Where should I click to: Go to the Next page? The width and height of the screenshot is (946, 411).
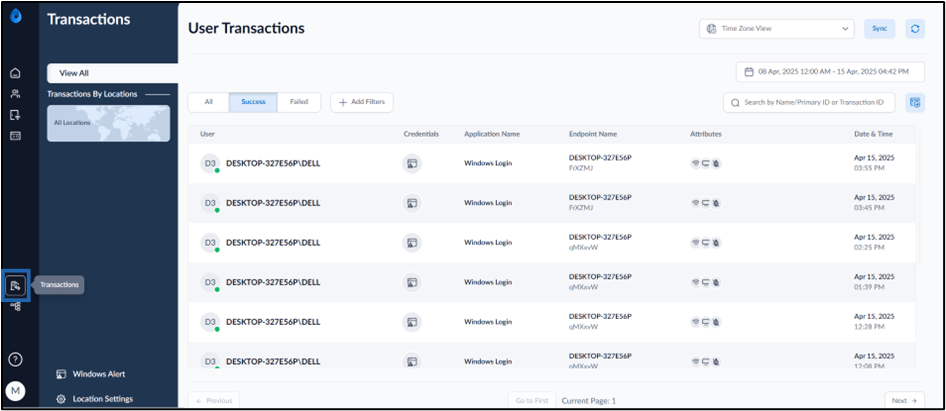pos(904,401)
